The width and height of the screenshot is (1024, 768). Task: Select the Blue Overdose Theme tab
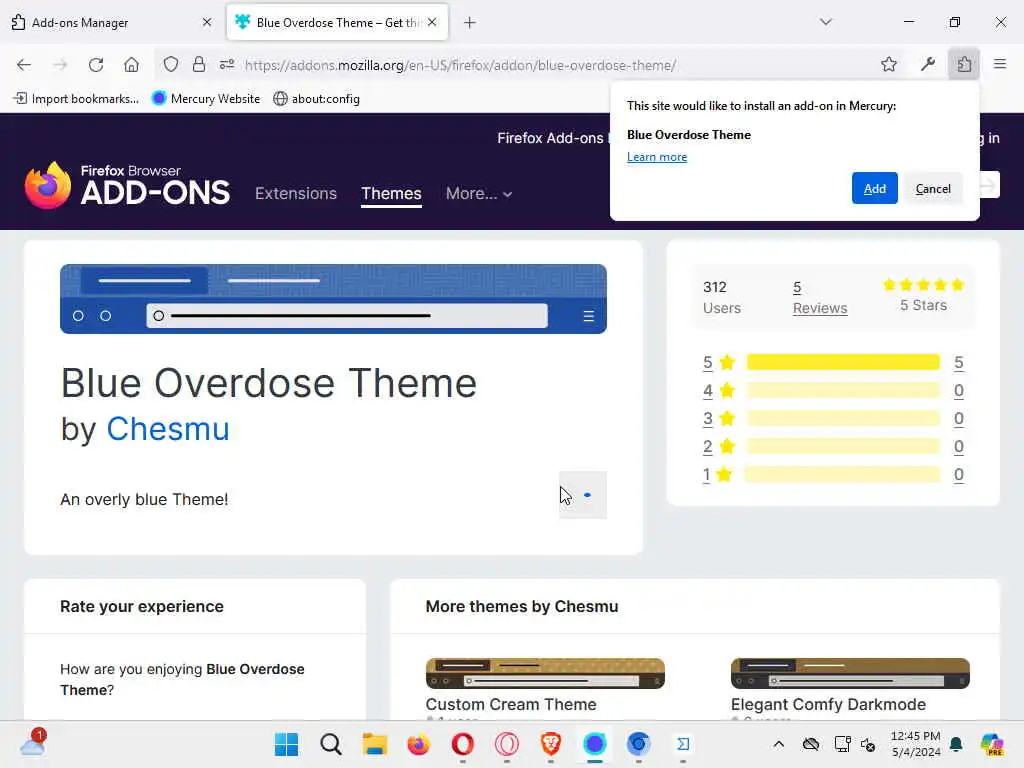coord(337,22)
